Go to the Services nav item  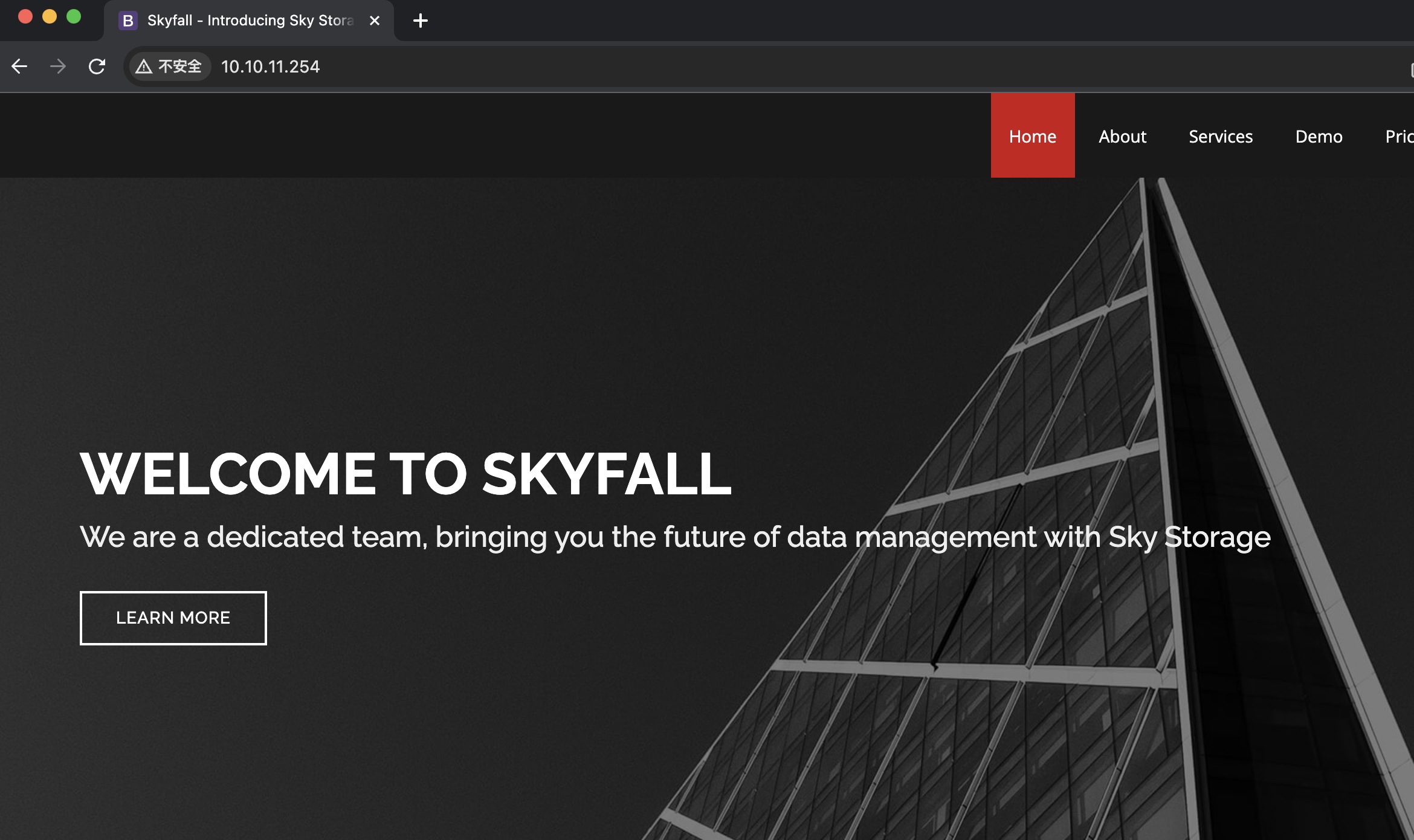click(x=1221, y=137)
